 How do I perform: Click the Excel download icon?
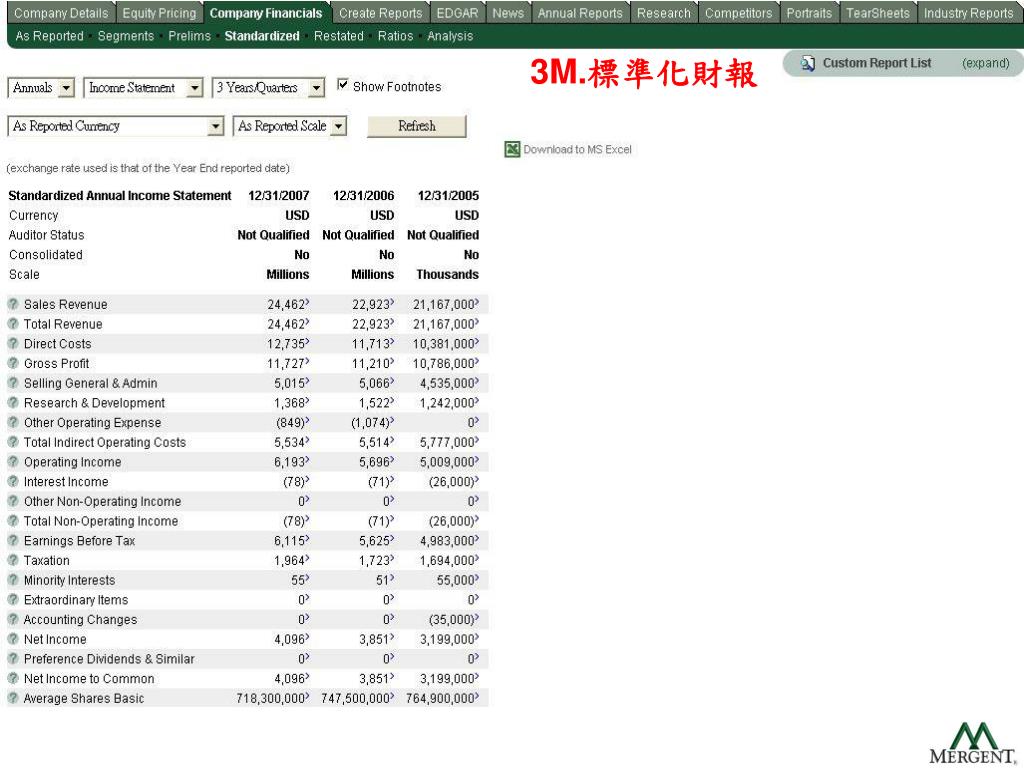pyautogui.click(x=512, y=150)
